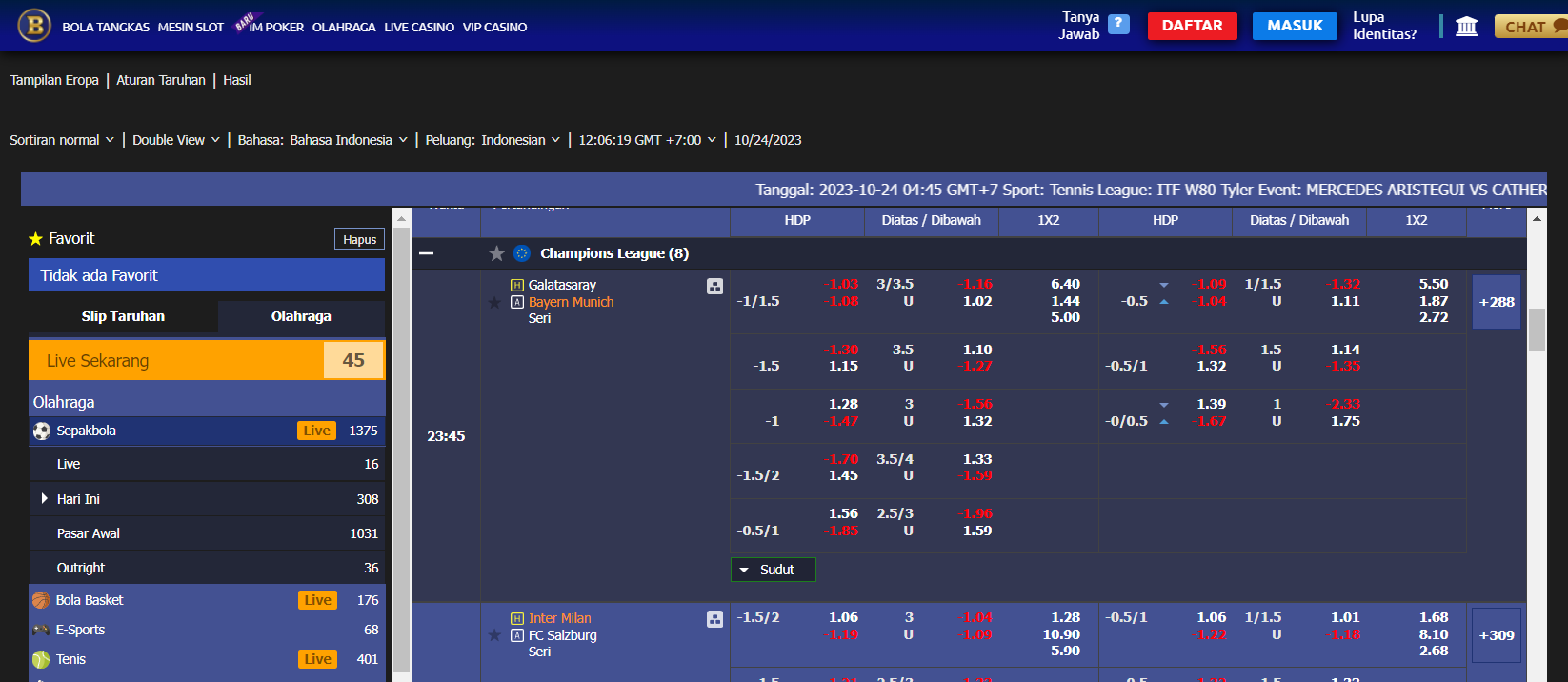
Task: Click the Tenis ball icon
Action: [x=41, y=659]
